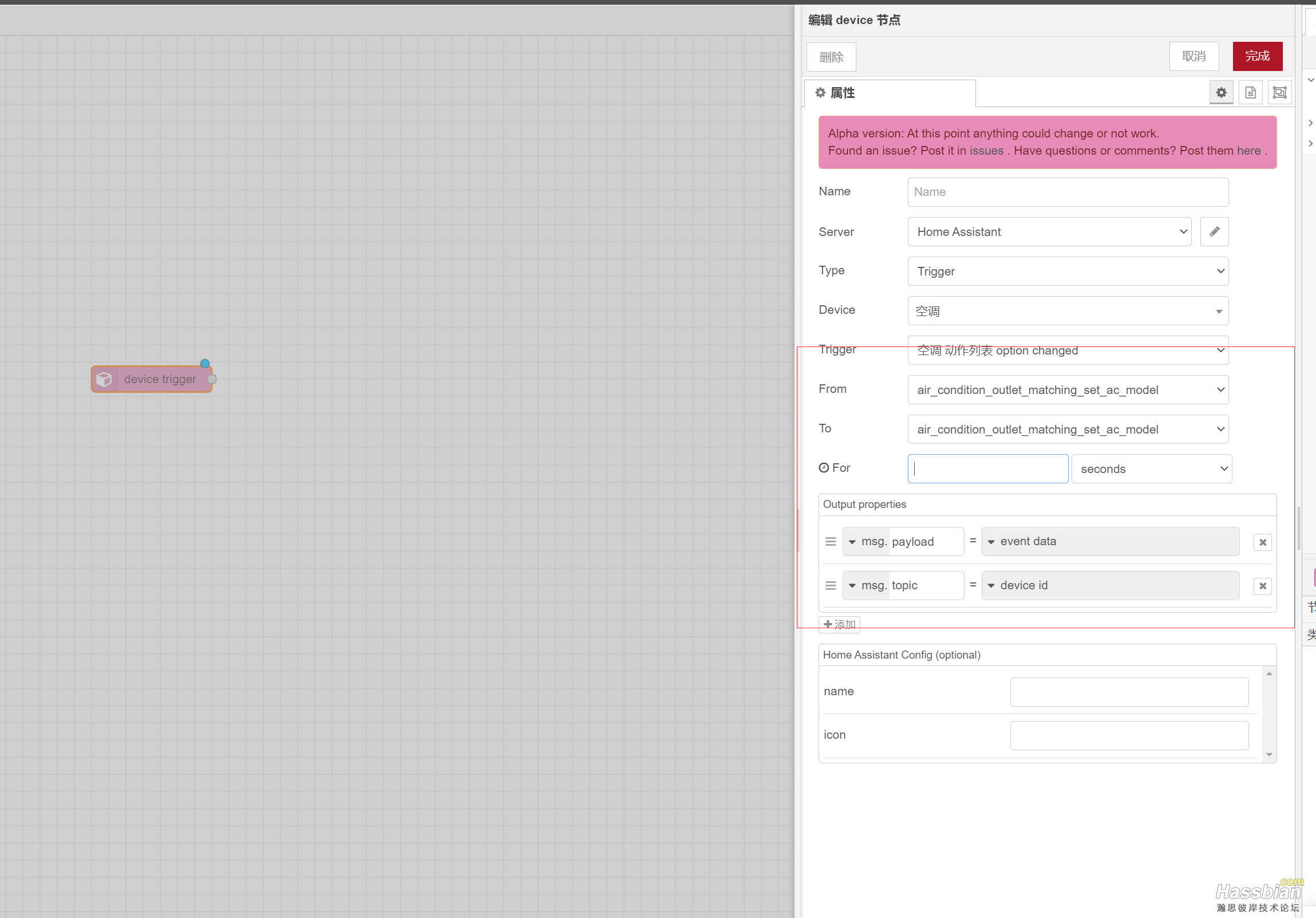
Task: Open the seconds unit dropdown
Action: click(x=1151, y=469)
